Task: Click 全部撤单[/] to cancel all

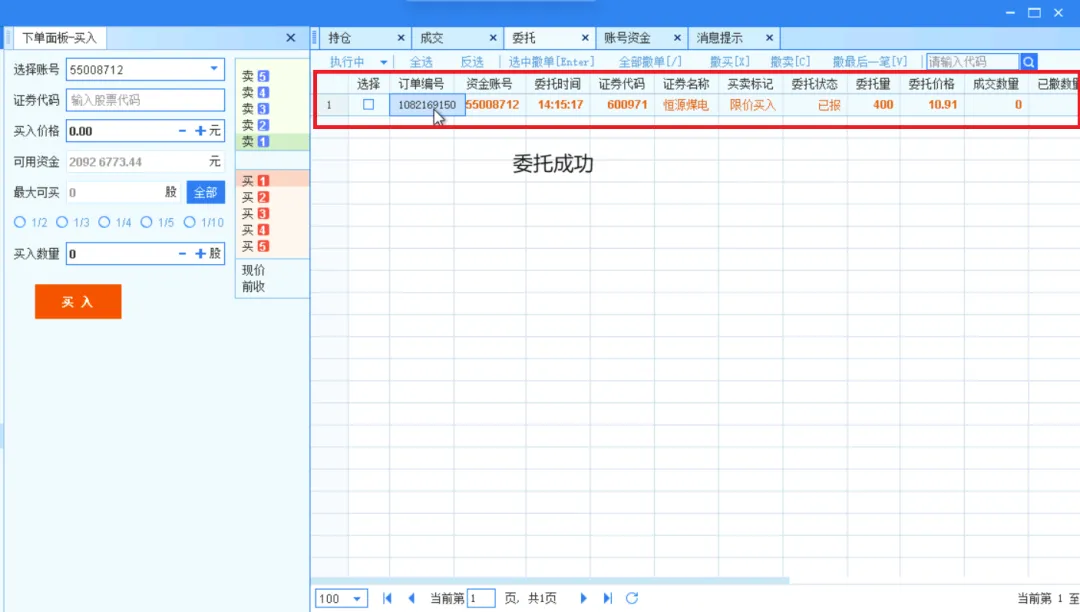Action: [x=650, y=62]
